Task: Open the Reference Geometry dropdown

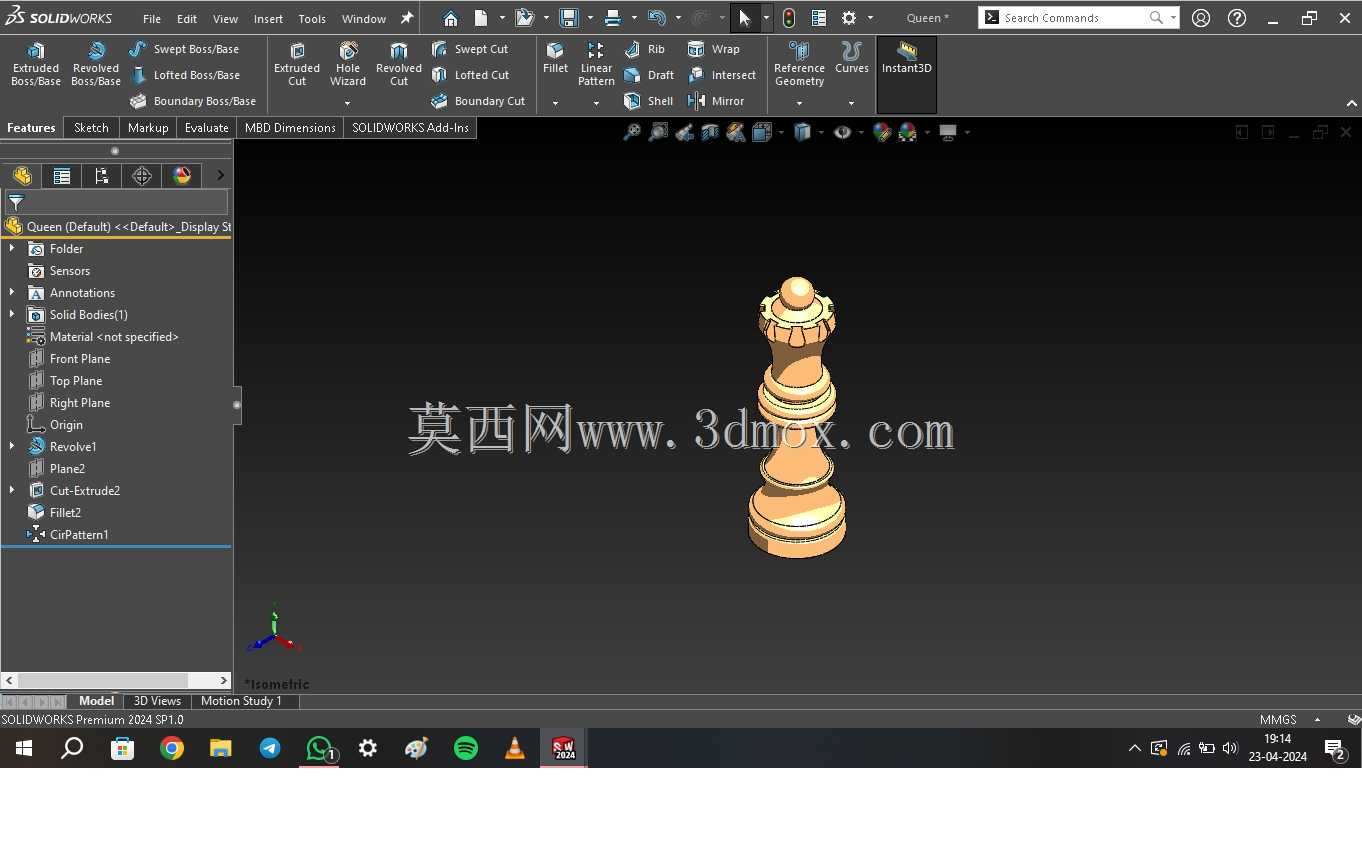Action: point(799,103)
